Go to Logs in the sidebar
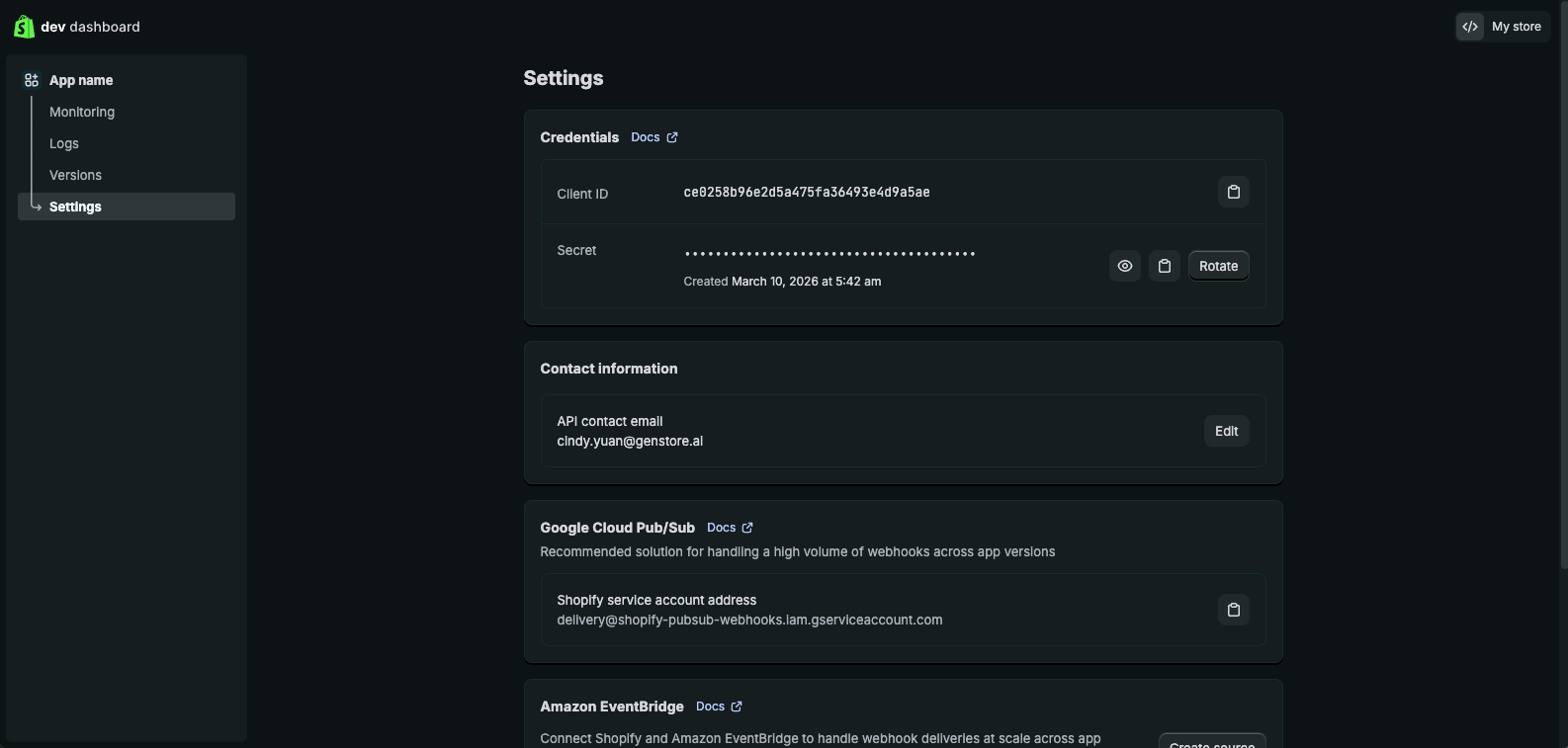This screenshot has height=748, width=1568. 64,143
